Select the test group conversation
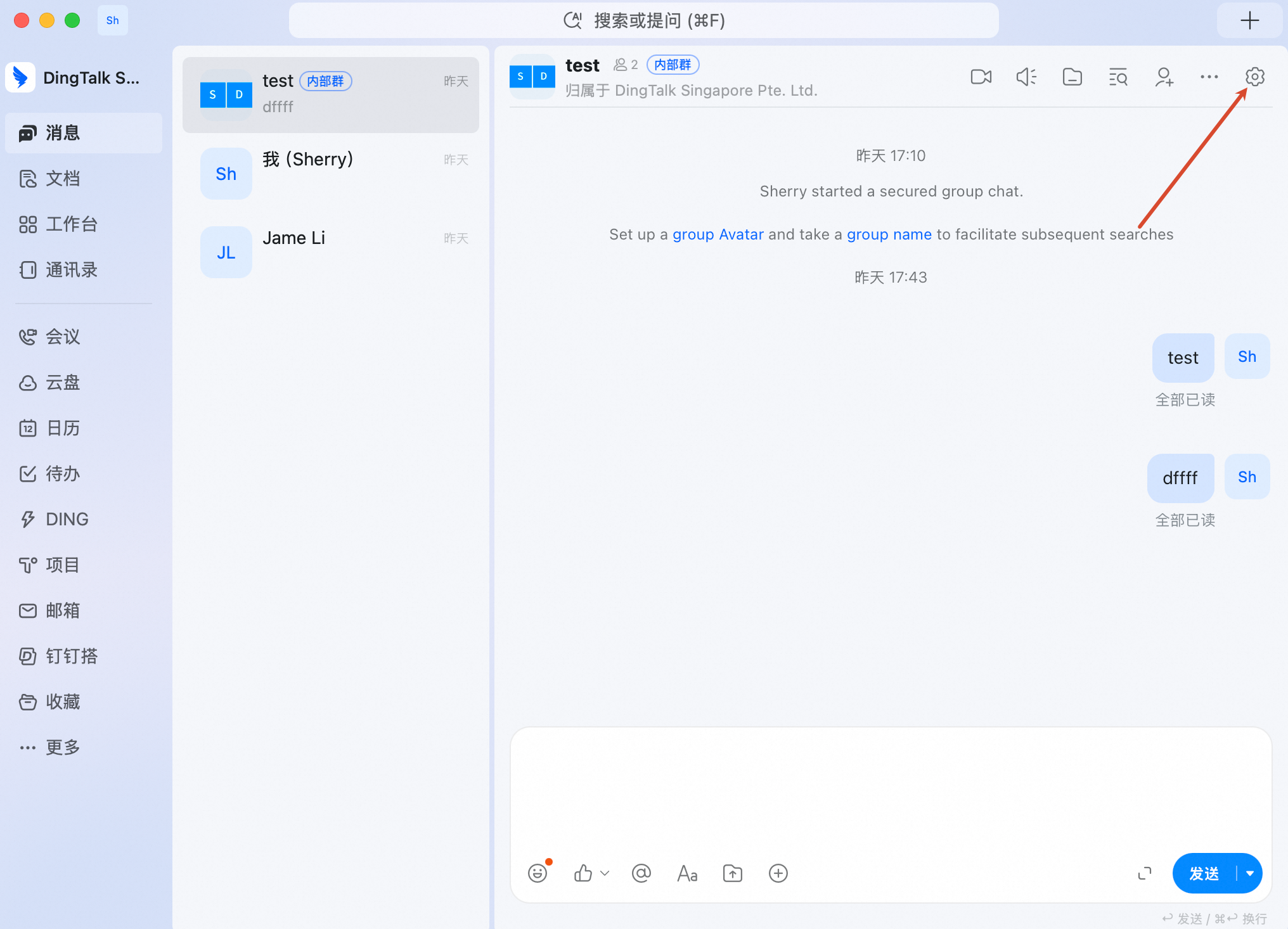 pos(331,95)
